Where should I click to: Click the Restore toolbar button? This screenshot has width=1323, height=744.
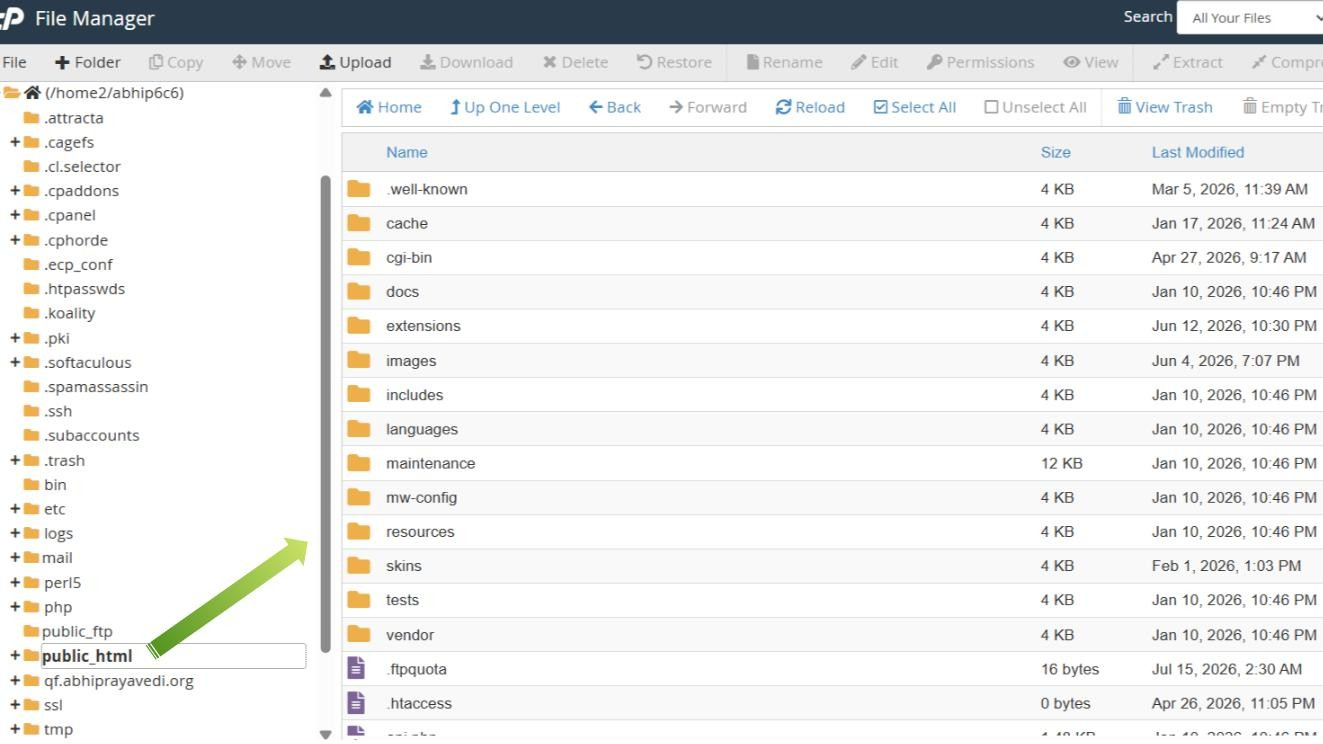click(674, 62)
